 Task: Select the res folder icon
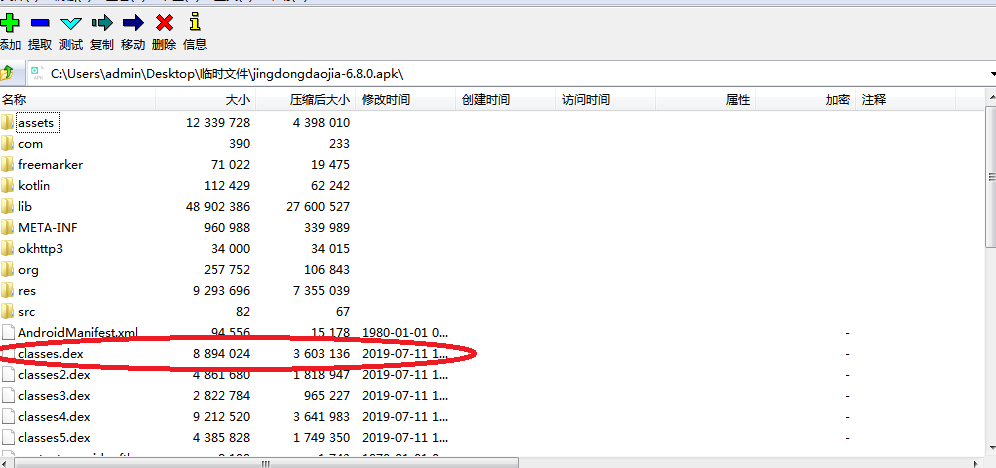click(8, 290)
